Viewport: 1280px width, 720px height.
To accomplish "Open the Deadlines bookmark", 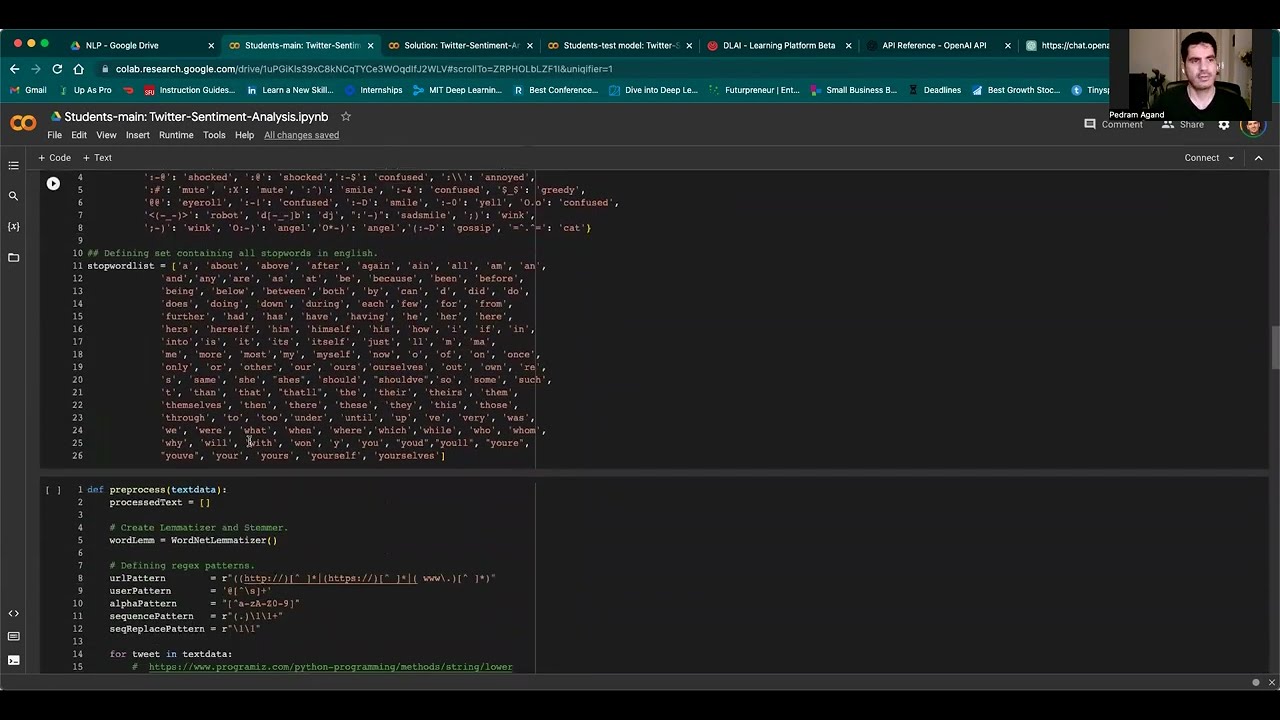I will (934, 90).
